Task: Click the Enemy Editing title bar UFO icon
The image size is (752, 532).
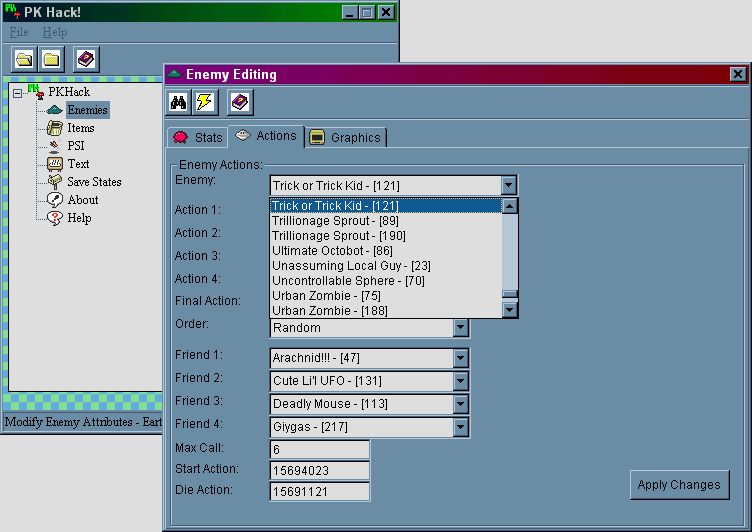Action: tap(175, 74)
